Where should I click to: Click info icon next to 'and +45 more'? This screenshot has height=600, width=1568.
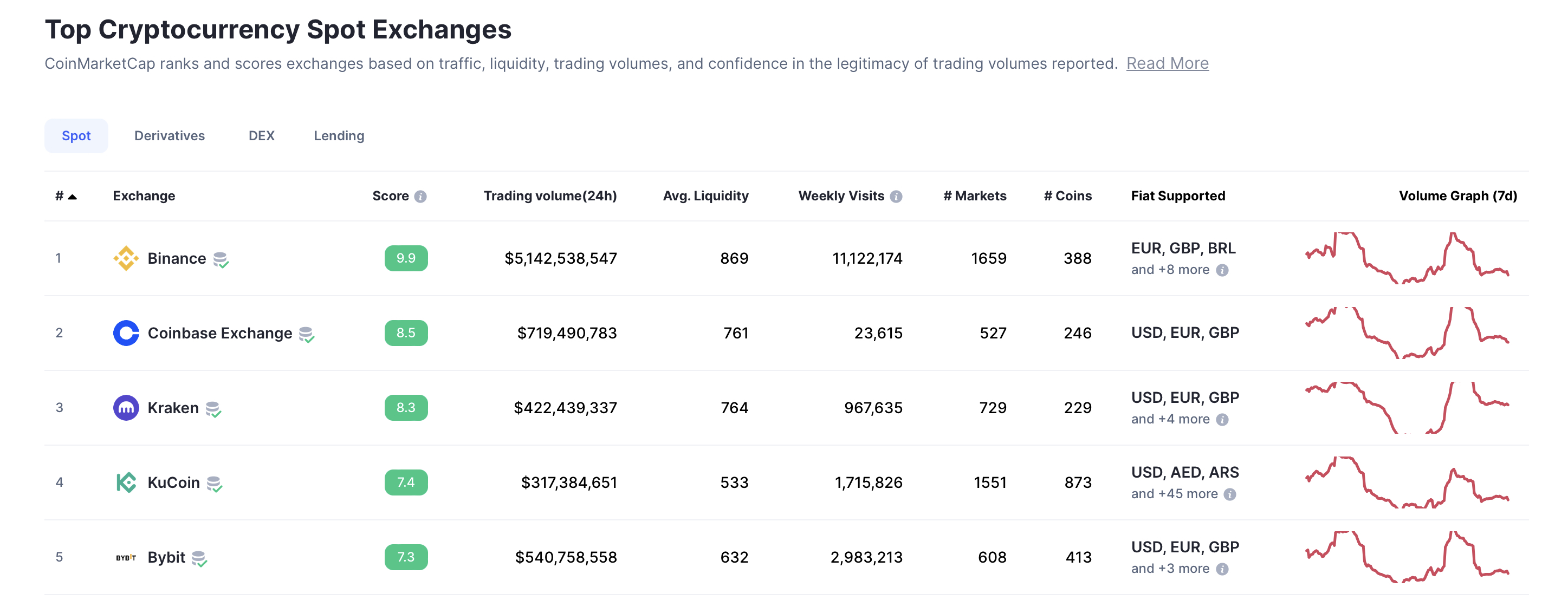click(1230, 495)
